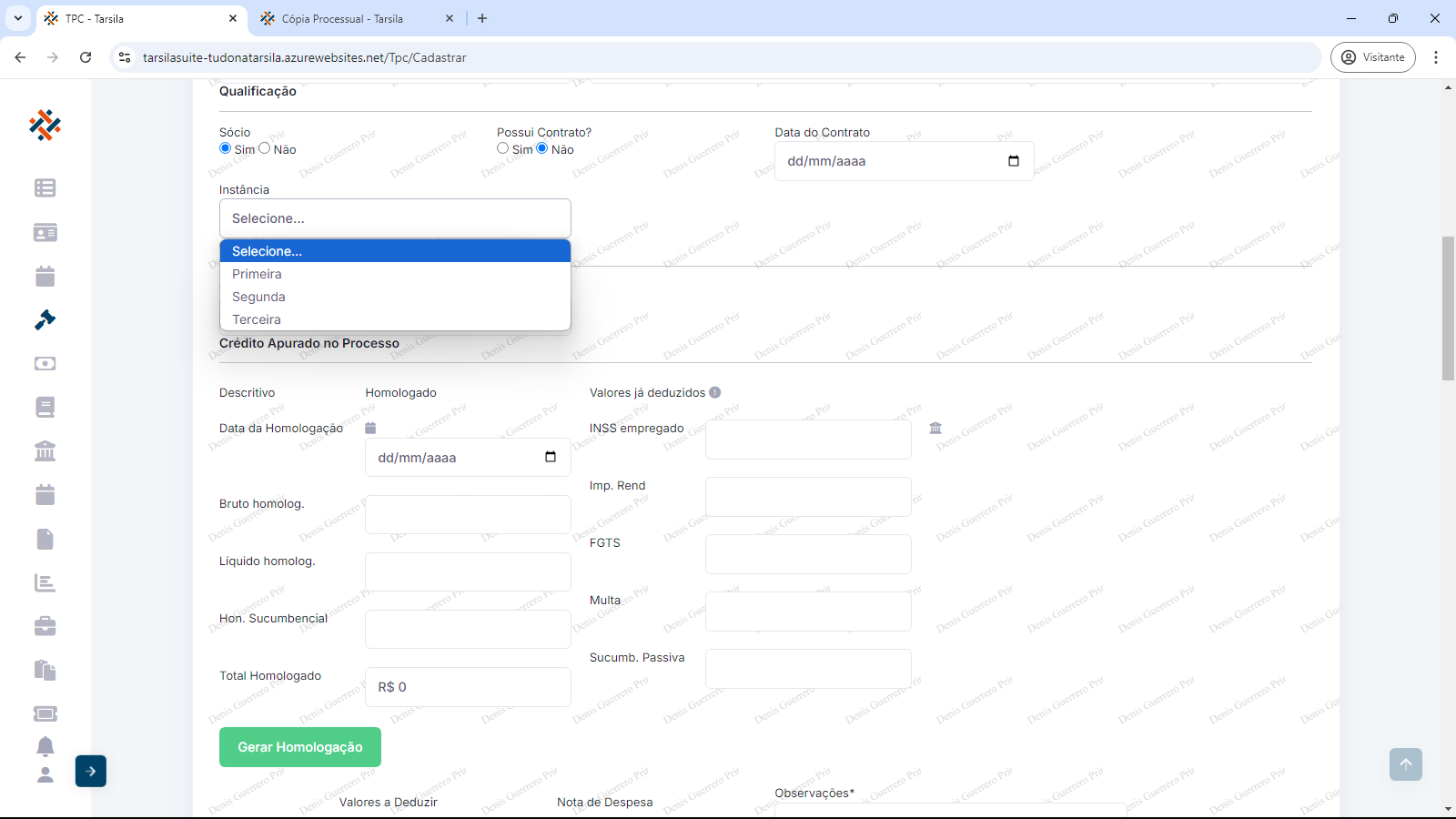Open a new browser tab
1456x819 pixels.
tap(482, 18)
